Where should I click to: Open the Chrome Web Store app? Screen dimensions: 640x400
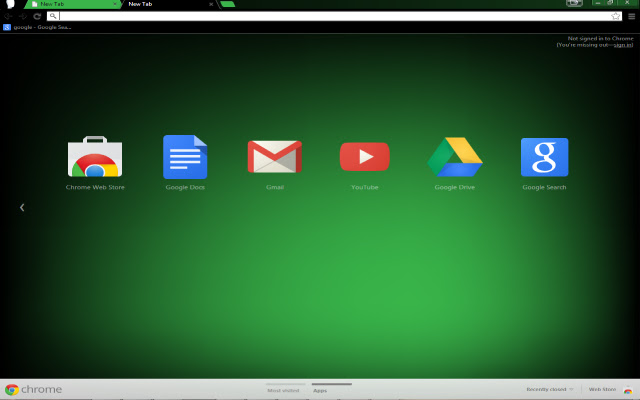pos(95,157)
